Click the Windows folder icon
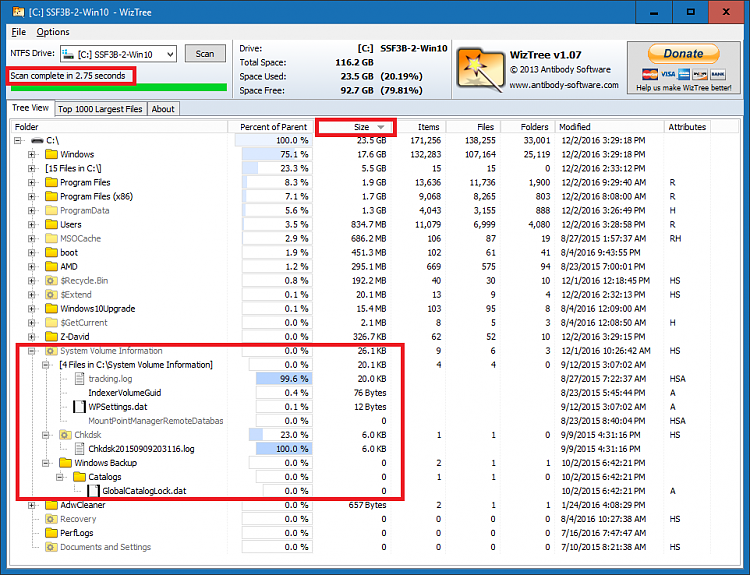 tap(51, 154)
